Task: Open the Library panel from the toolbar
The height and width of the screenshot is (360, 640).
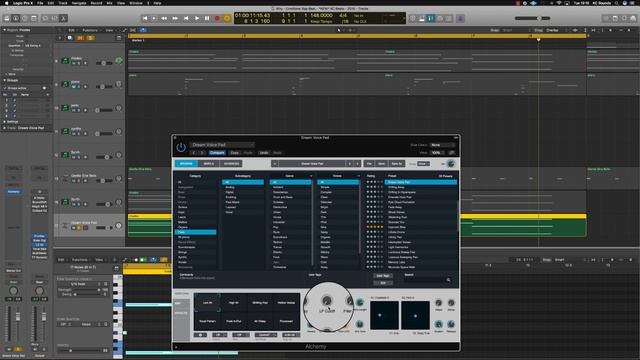Action: tap(7, 18)
